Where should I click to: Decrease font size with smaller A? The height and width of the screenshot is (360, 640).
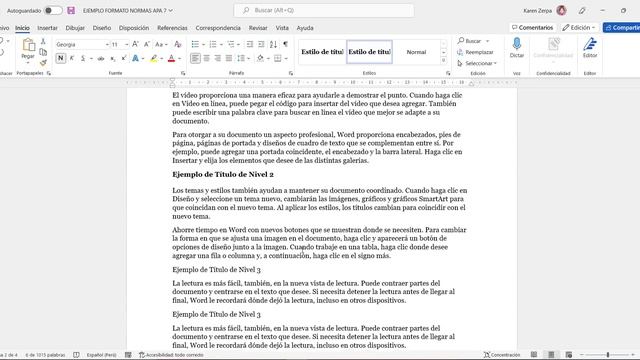(x=147, y=44)
